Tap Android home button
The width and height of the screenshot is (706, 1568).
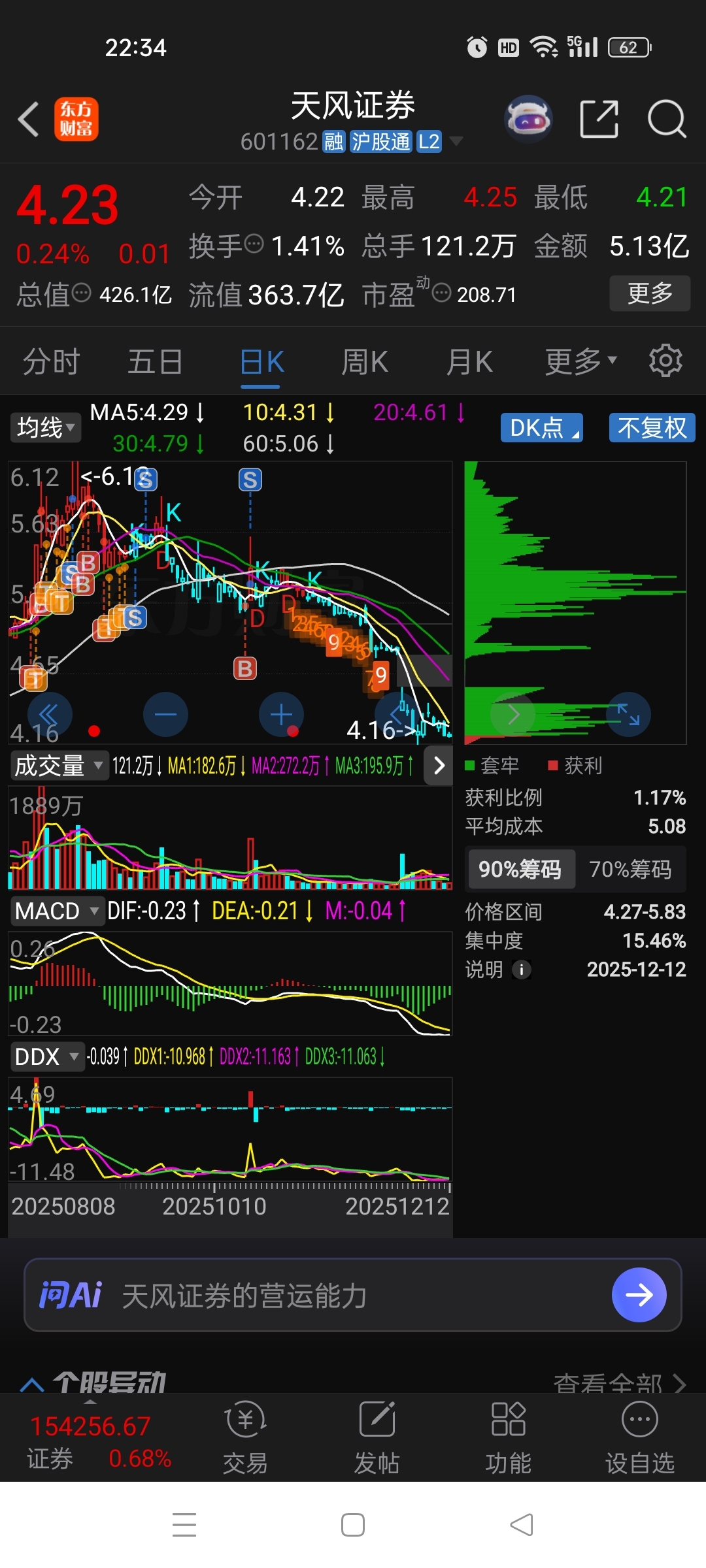coord(353,1525)
